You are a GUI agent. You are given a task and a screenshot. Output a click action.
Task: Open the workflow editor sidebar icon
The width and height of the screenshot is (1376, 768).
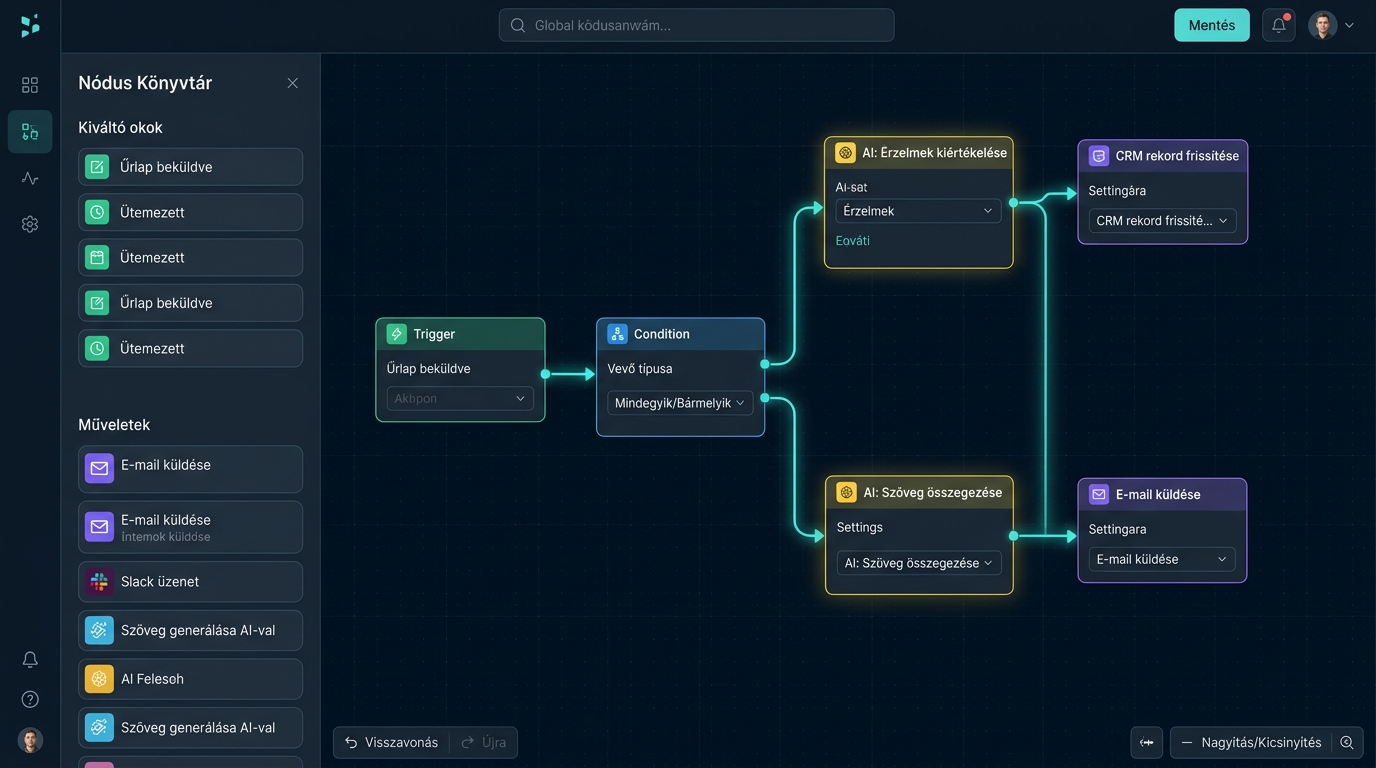(x=30, y=132)
